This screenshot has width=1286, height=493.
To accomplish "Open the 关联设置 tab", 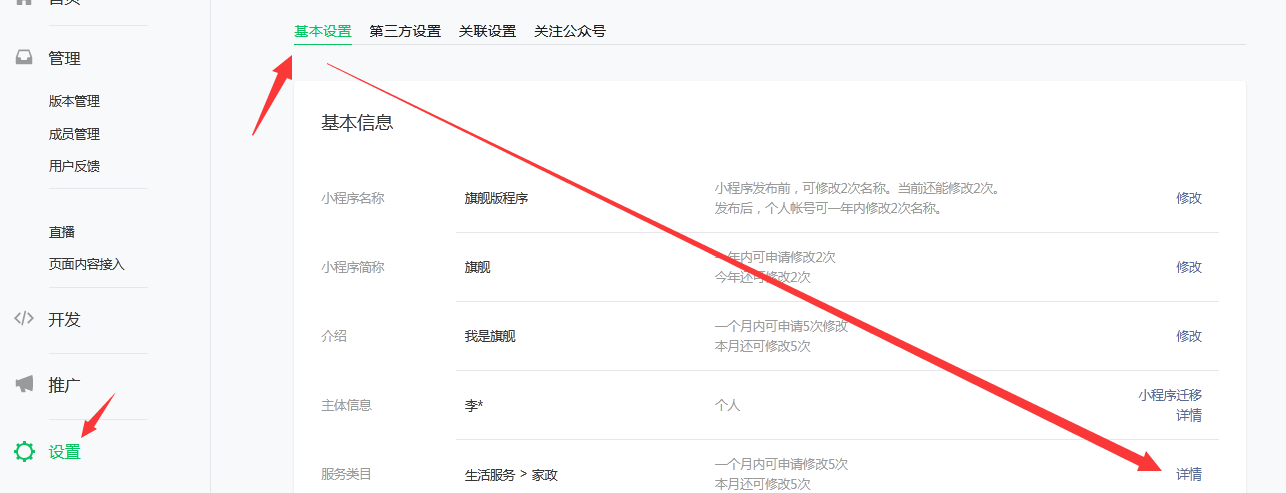I will (487, 31).
